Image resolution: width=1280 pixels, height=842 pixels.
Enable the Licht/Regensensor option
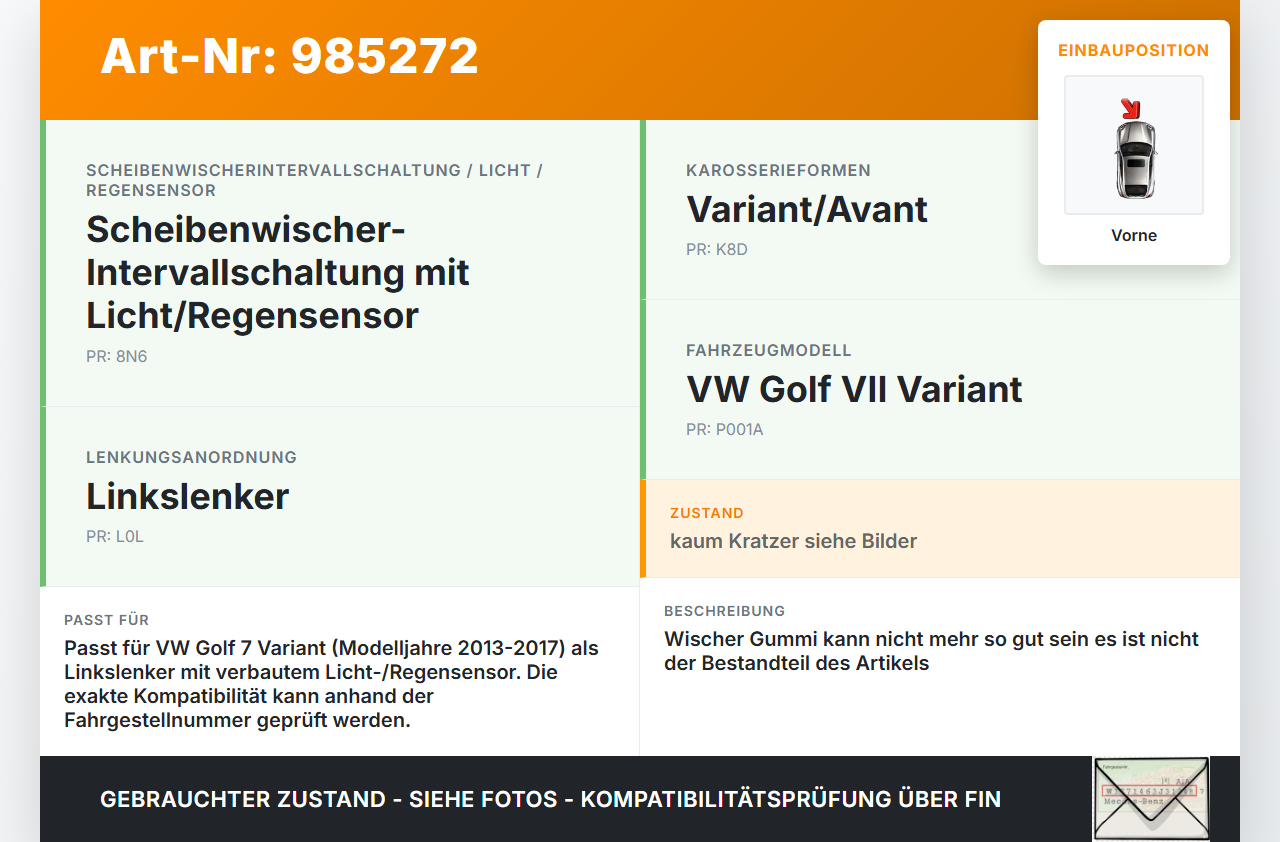277,272
